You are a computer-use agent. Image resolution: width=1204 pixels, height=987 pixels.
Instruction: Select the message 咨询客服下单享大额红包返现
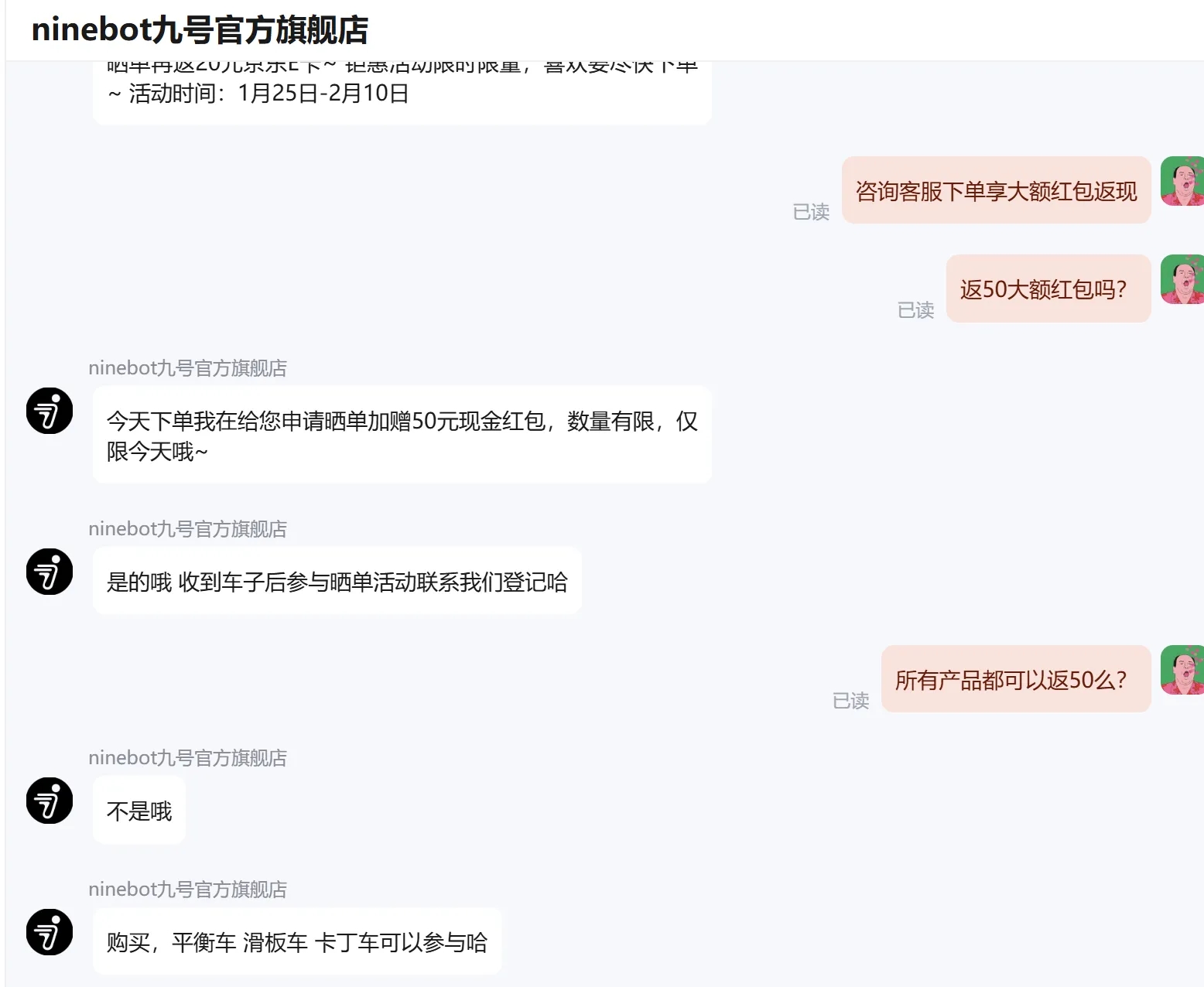point(997,190)
